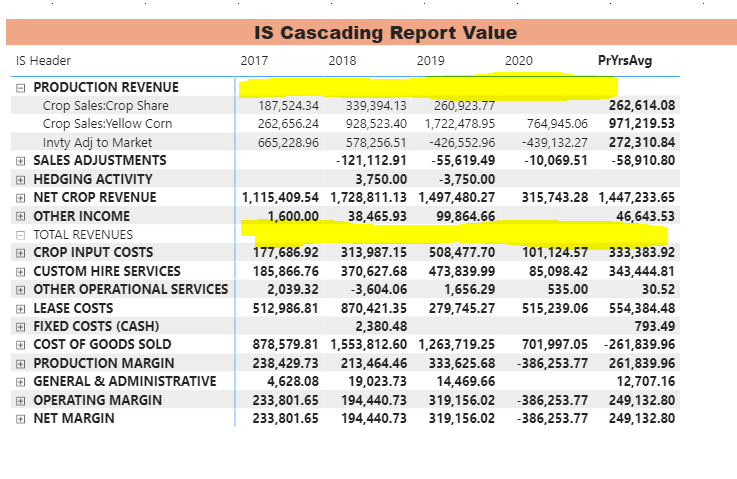Click the IS Header column header
The width and height of the screenshot is (737, 479).
[x=43, y=61]
